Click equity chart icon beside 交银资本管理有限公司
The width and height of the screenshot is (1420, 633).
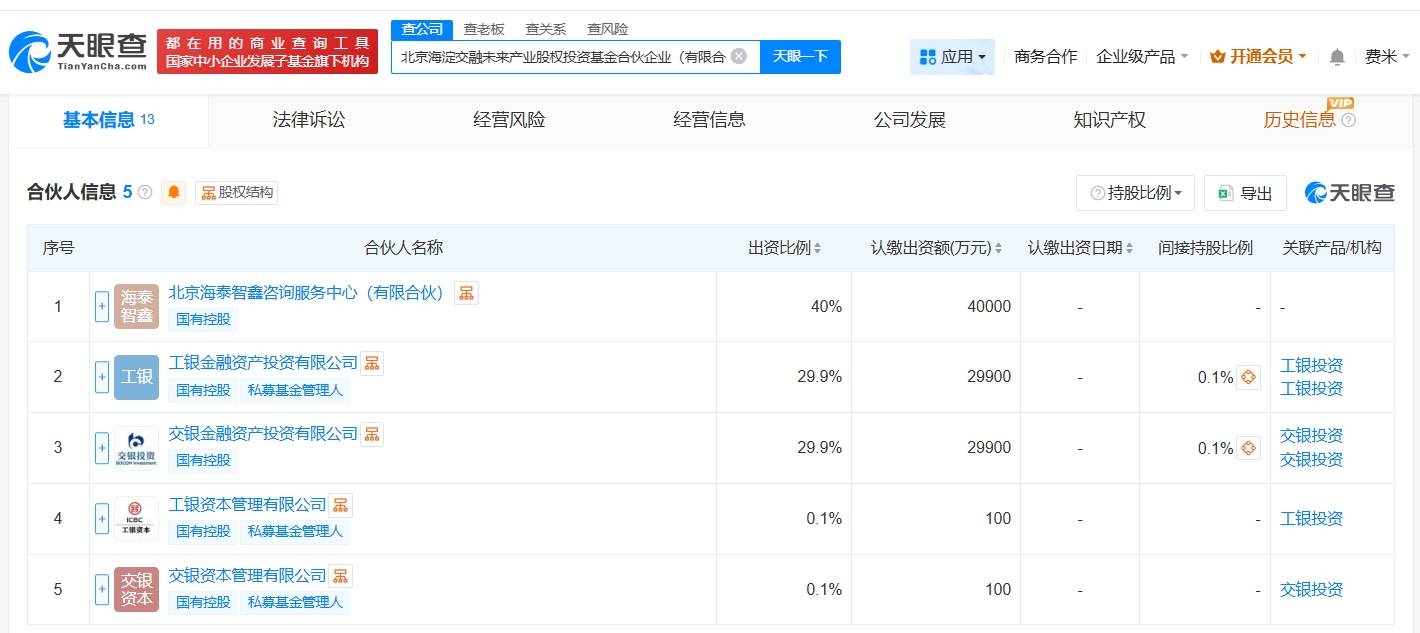(341, 576)
